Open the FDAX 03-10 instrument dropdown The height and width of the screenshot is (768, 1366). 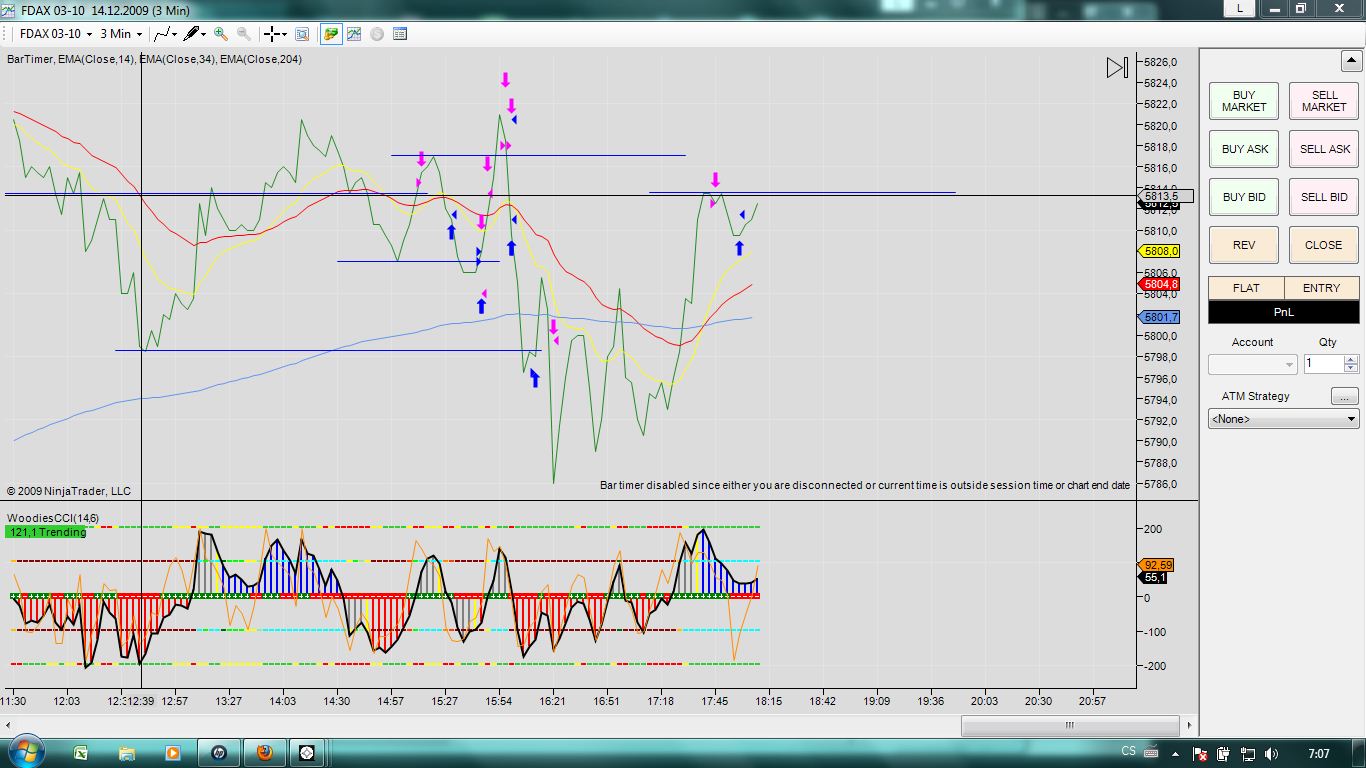point(56,34)
